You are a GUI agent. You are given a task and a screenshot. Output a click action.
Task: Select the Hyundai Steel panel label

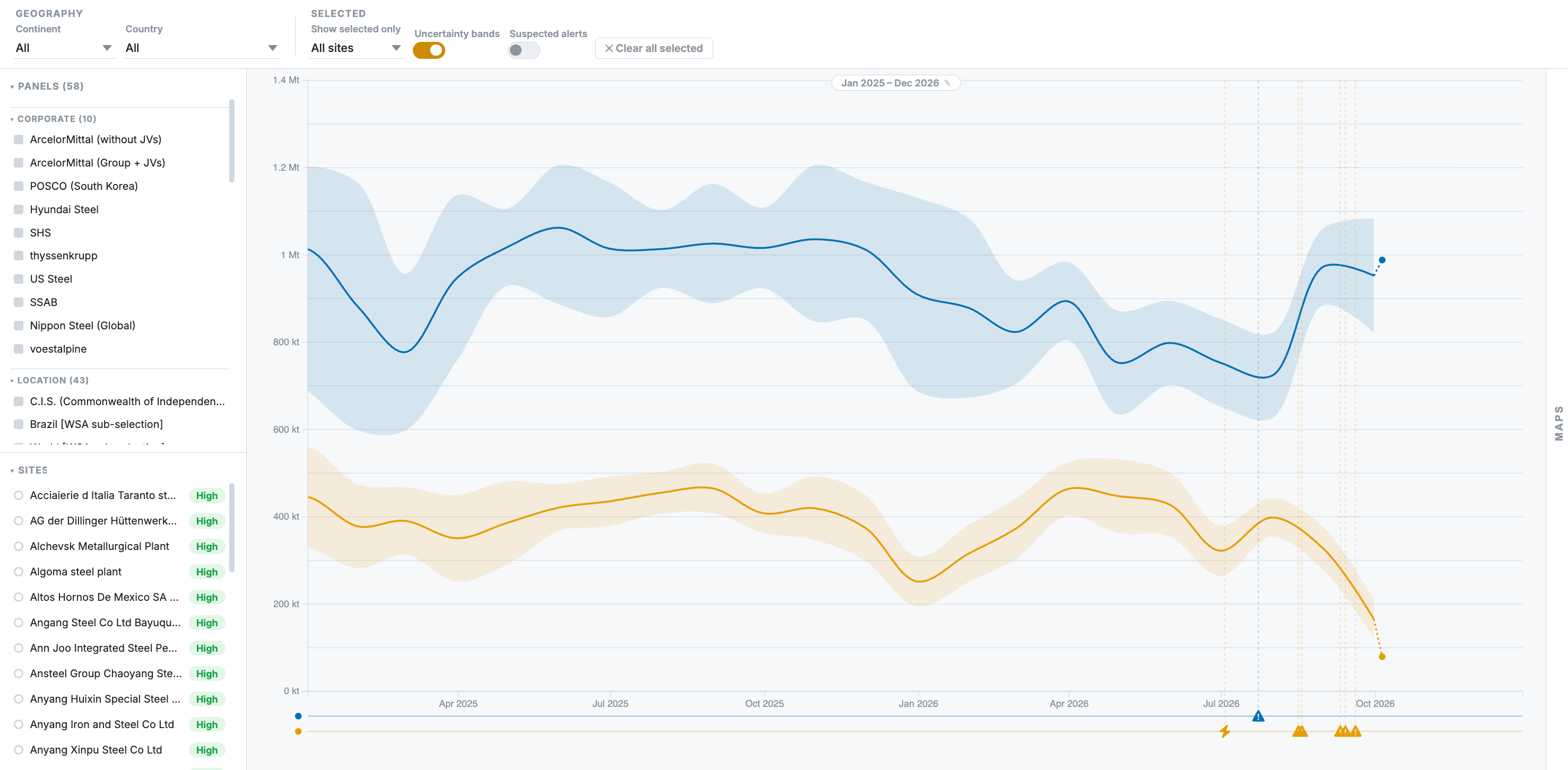coord(64,209)
